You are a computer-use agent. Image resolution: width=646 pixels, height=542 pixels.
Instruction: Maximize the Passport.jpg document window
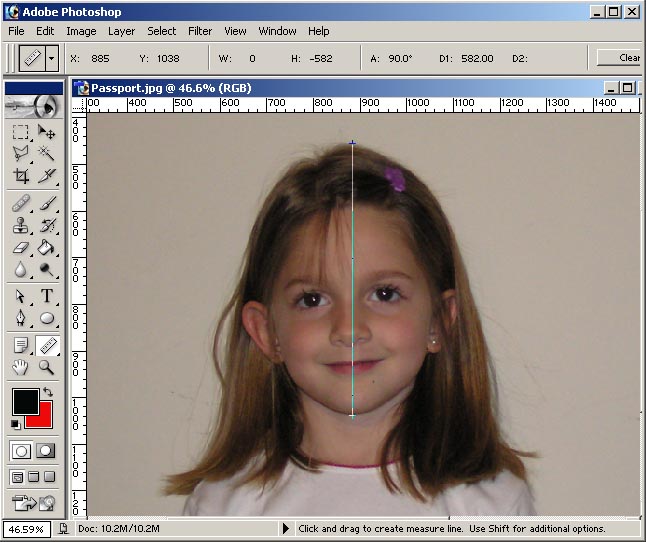[627, 88]
